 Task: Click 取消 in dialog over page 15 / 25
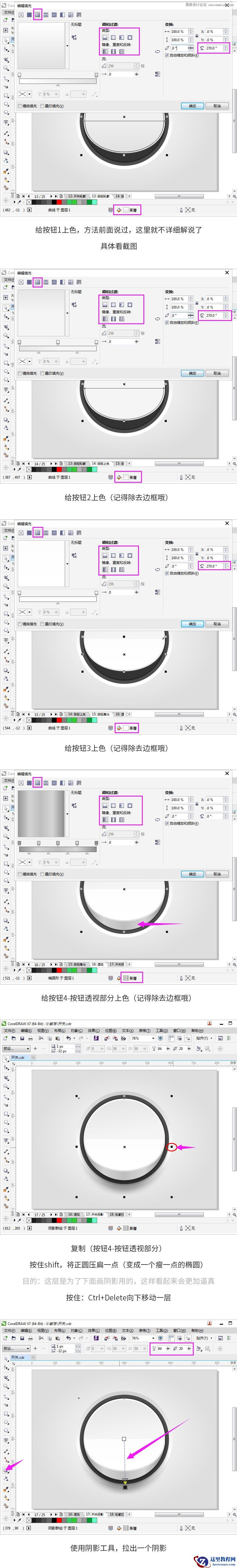[217, 624]
